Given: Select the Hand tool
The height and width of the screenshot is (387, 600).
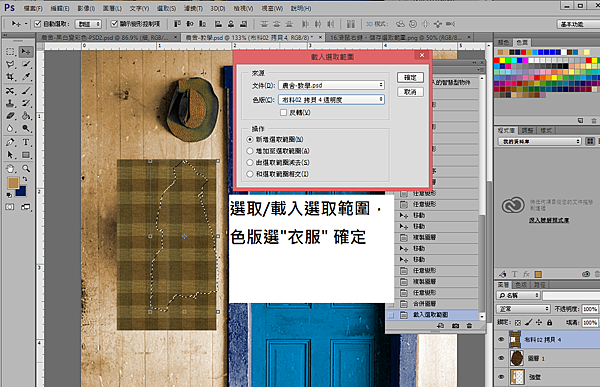Looking at the screenshot, I should click(10, 168).
